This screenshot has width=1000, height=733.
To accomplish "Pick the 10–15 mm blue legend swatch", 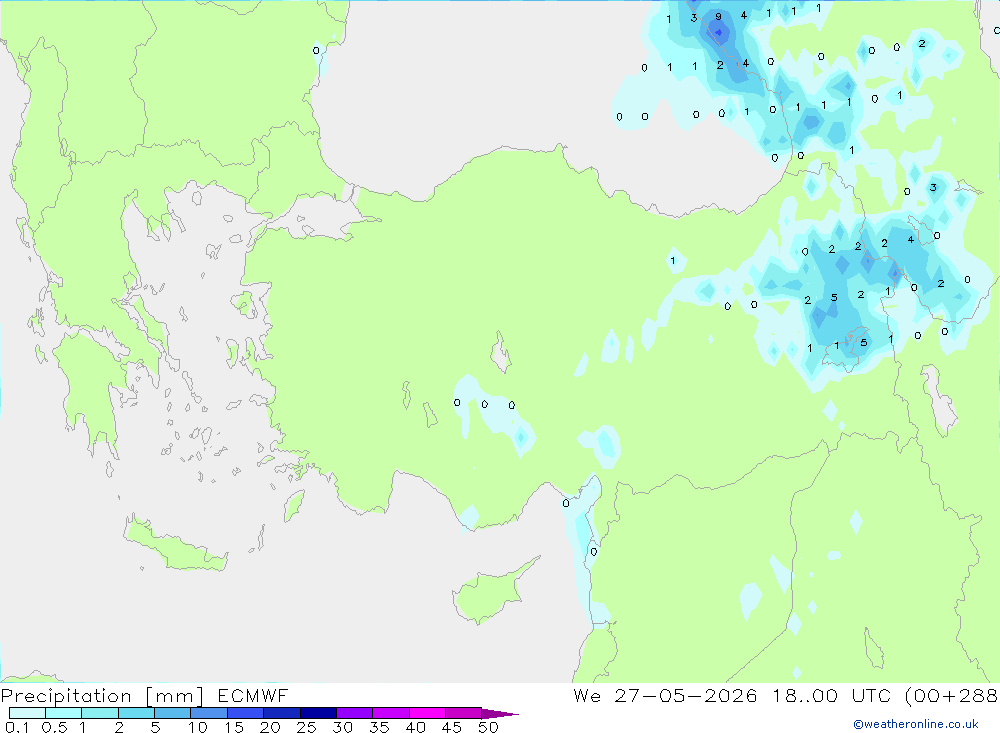I will point(209,713).
